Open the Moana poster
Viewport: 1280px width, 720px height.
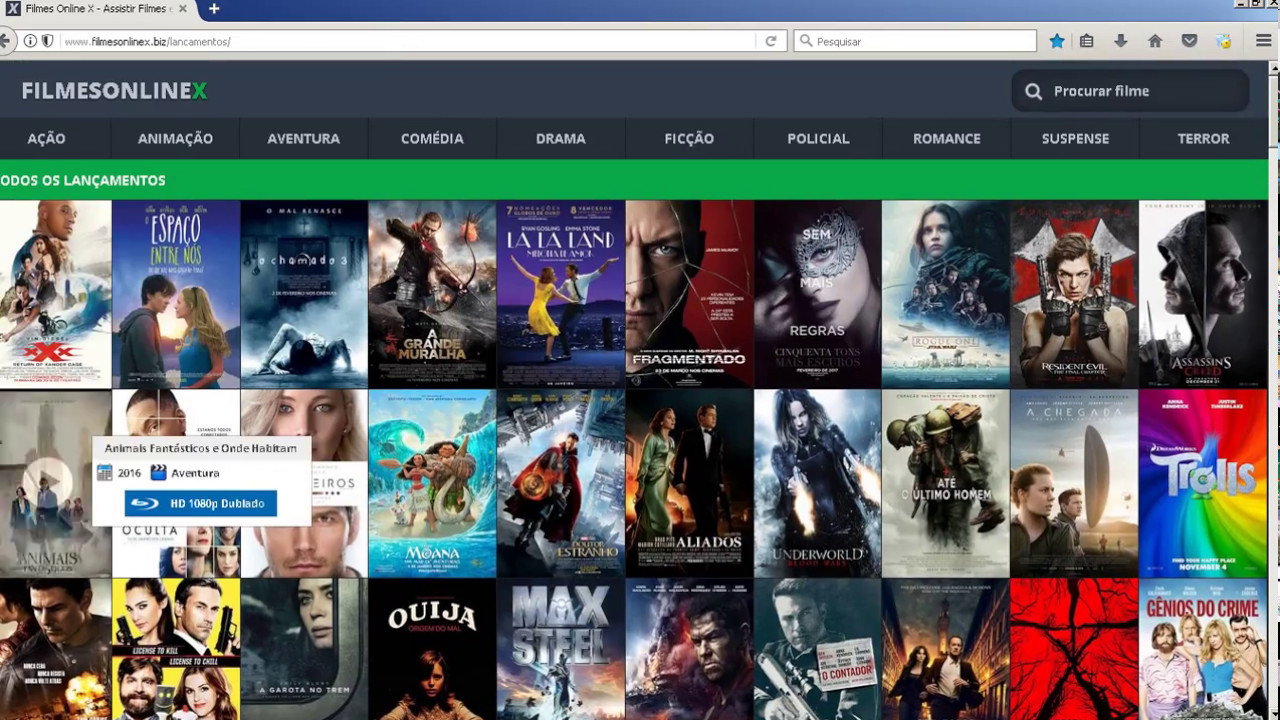pyautogui.click(x=432, y=483)
